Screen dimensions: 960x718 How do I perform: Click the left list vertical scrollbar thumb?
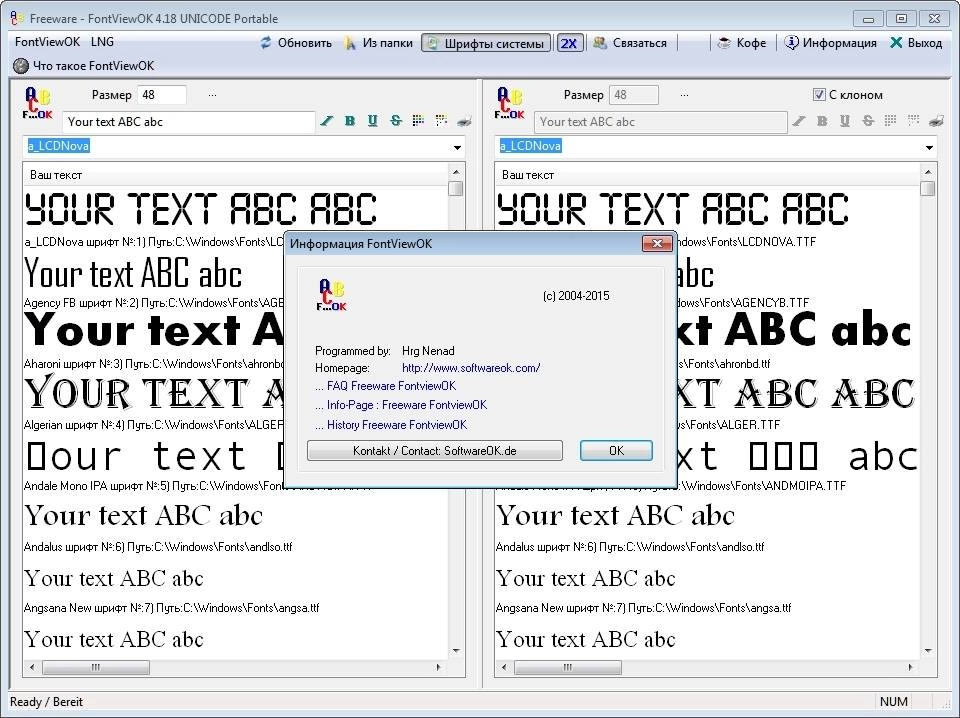click(456, 188)
